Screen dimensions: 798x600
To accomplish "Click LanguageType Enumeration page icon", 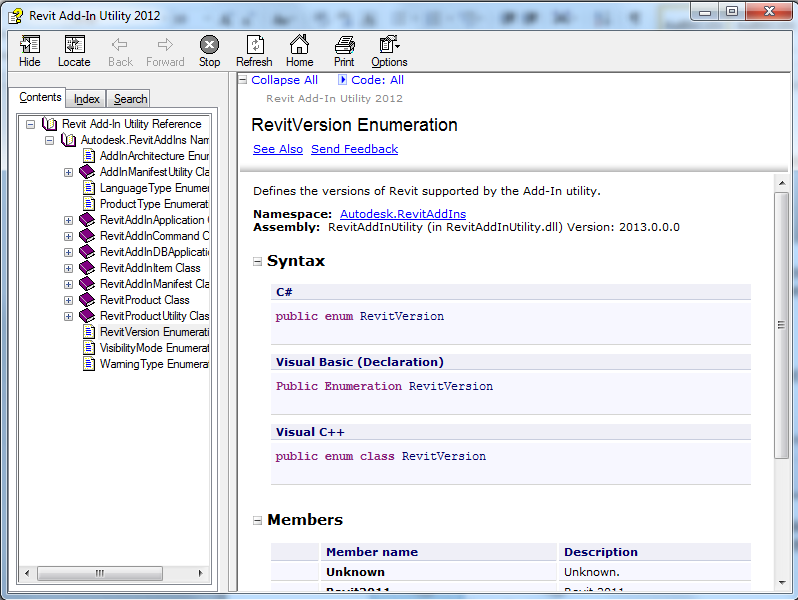I will [x=89, y=188].
